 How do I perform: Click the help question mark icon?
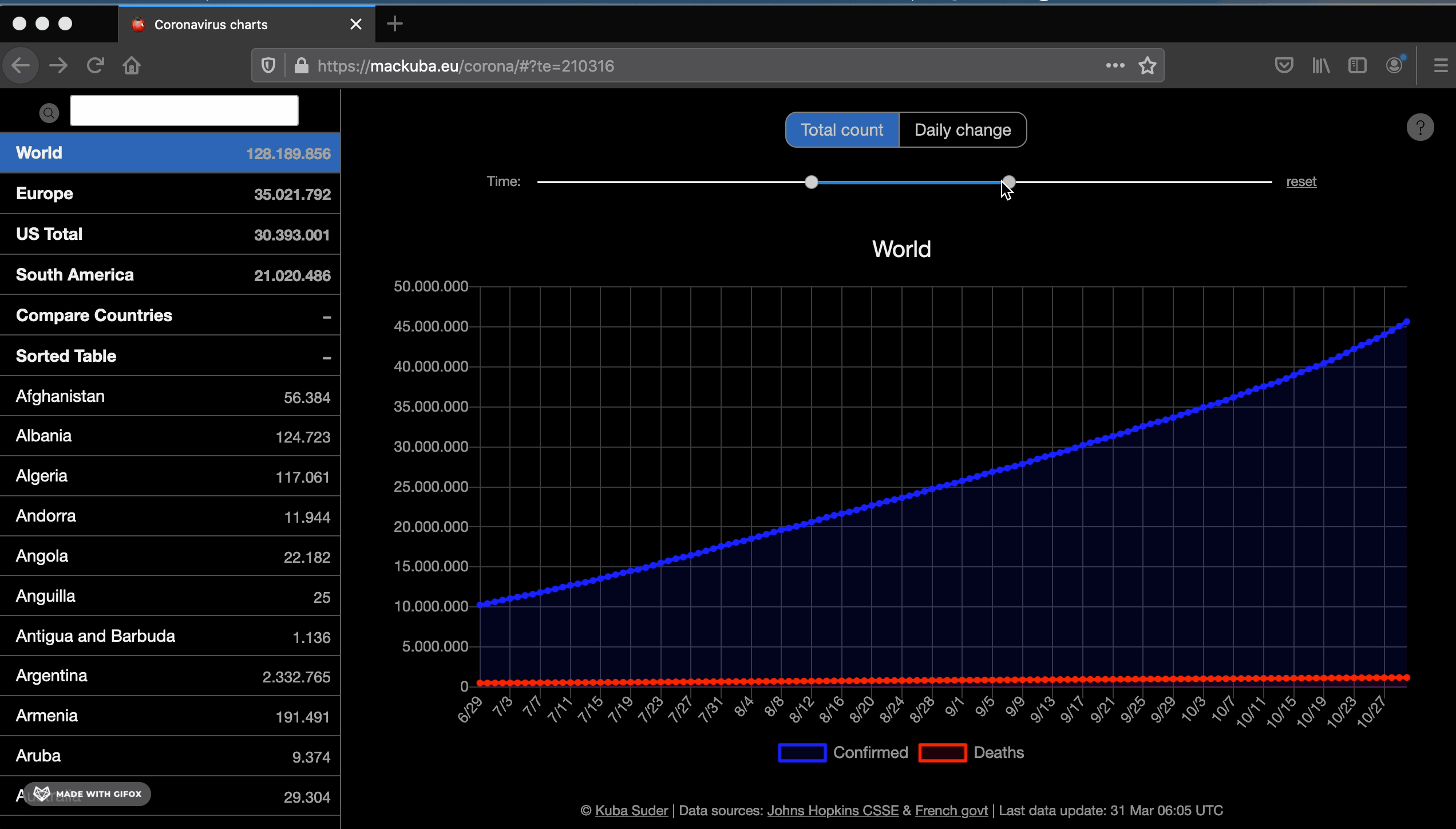click(1420, 128)
